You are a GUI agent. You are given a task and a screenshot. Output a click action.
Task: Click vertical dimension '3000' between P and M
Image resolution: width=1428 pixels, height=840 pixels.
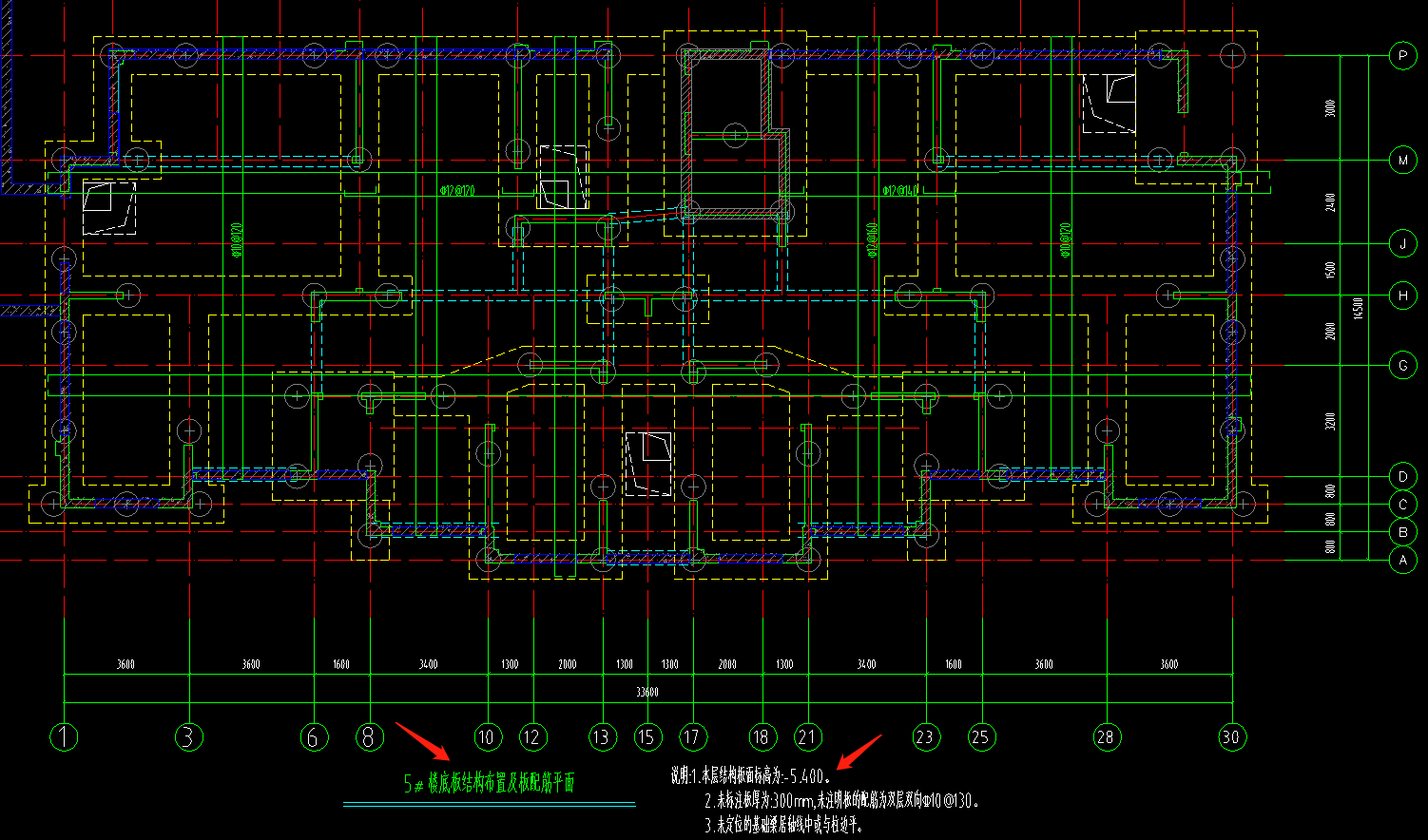click(1330, 108)
